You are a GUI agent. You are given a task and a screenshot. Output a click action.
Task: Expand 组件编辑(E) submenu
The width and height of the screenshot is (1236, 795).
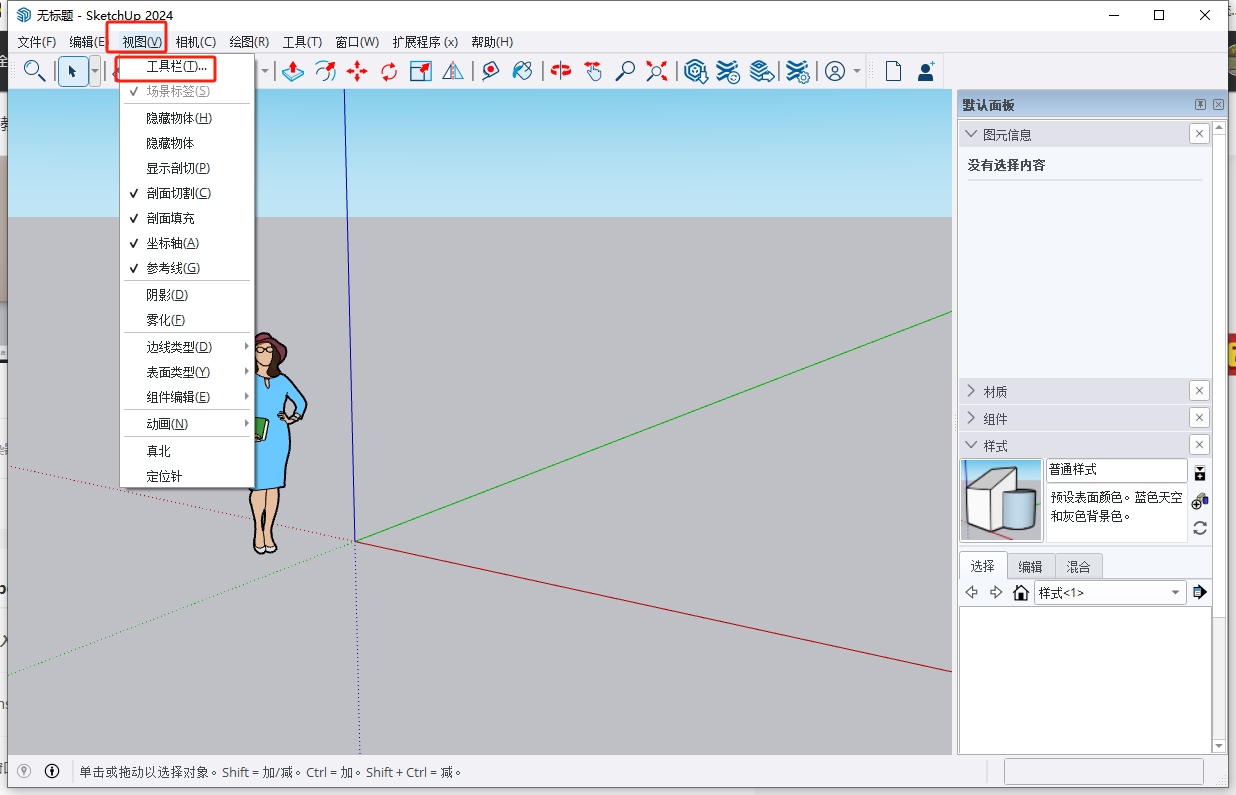[187, 397]
